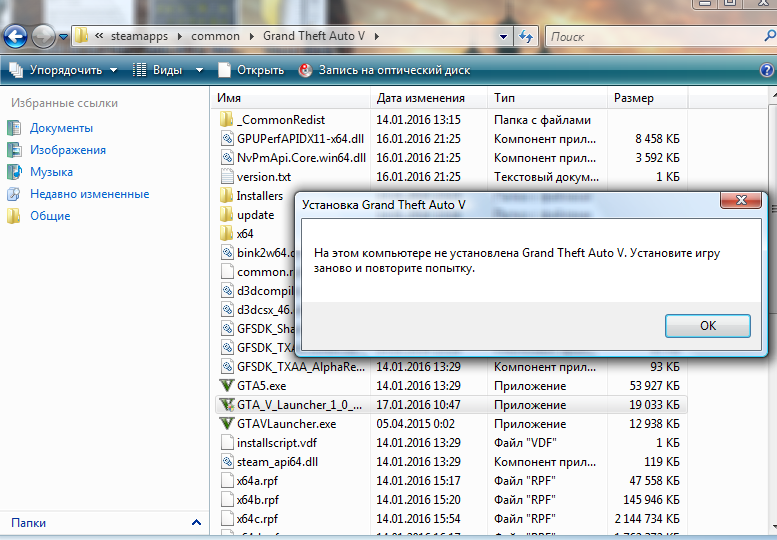This screenshot has height=540, width=777.
Task: Click Открыть in the toolbar
Action: (x=251, y=70)
